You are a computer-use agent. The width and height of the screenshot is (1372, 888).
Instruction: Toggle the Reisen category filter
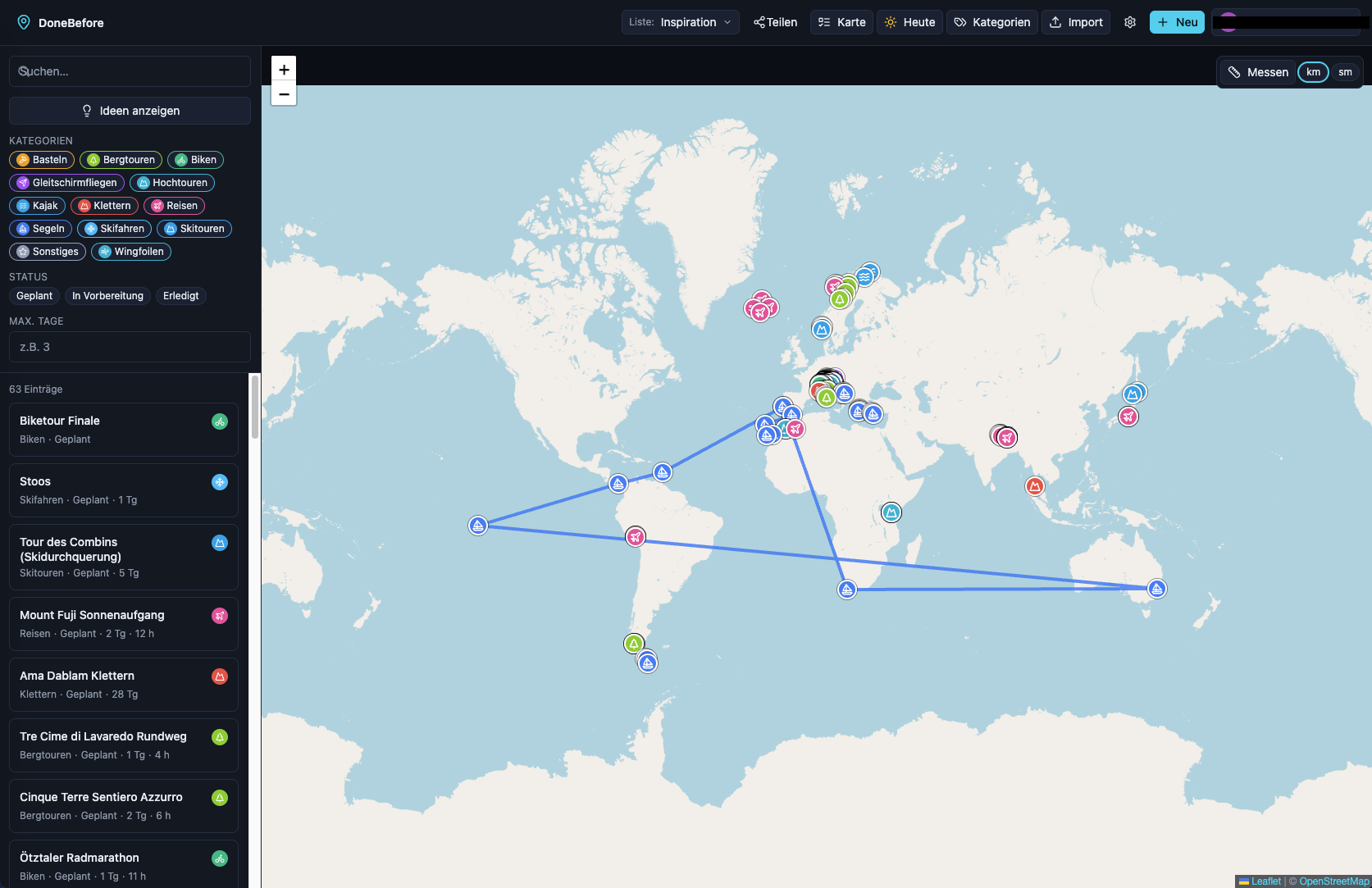click(174, 206)
